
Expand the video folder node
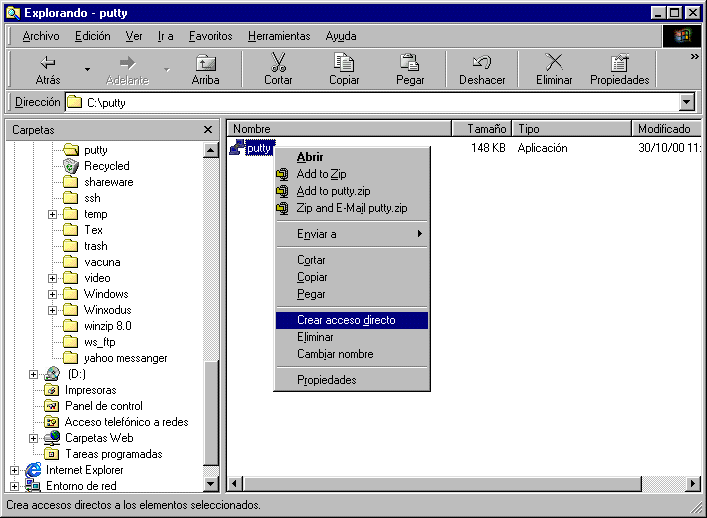click(52, 278)
